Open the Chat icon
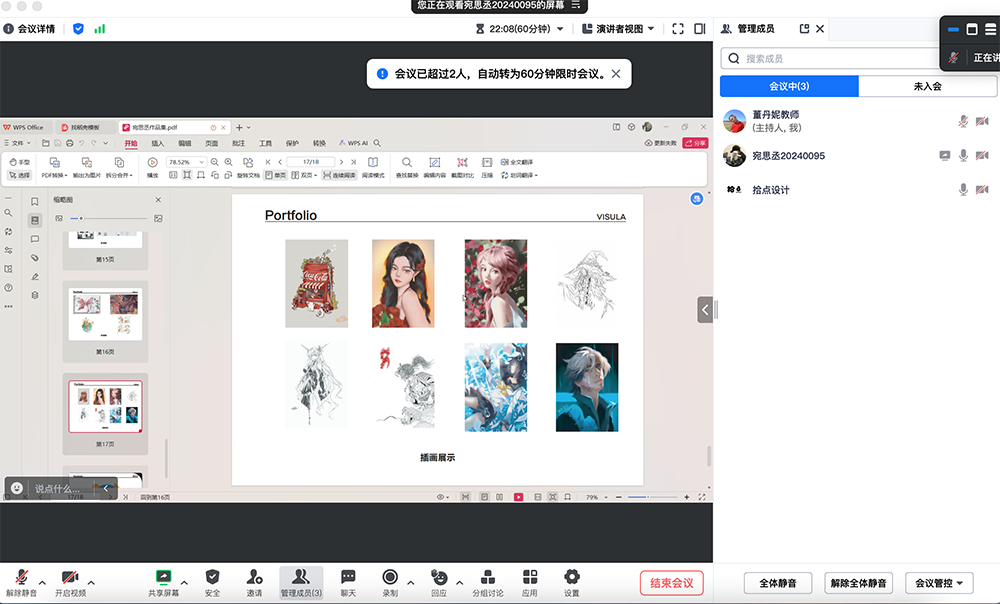 coord(348,577)
